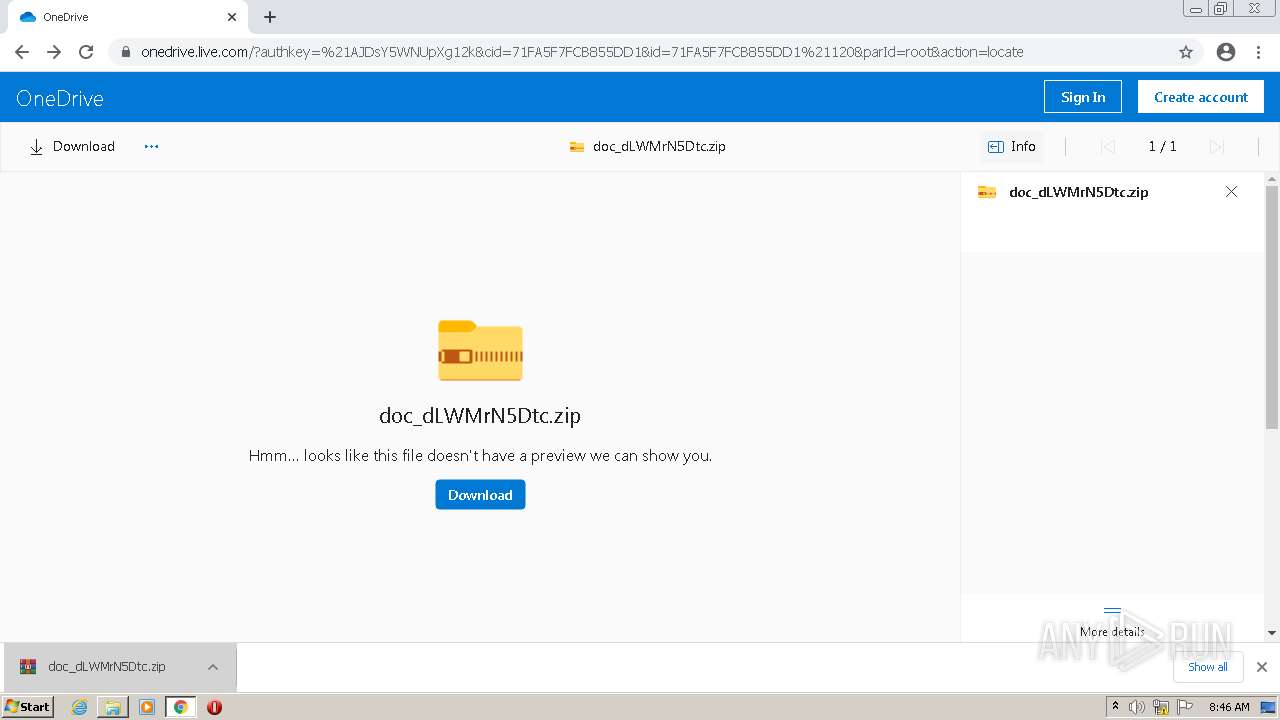Expand the download item chevron menu
This screenshot has height=720, width=1280.
[x=213, y=667]
